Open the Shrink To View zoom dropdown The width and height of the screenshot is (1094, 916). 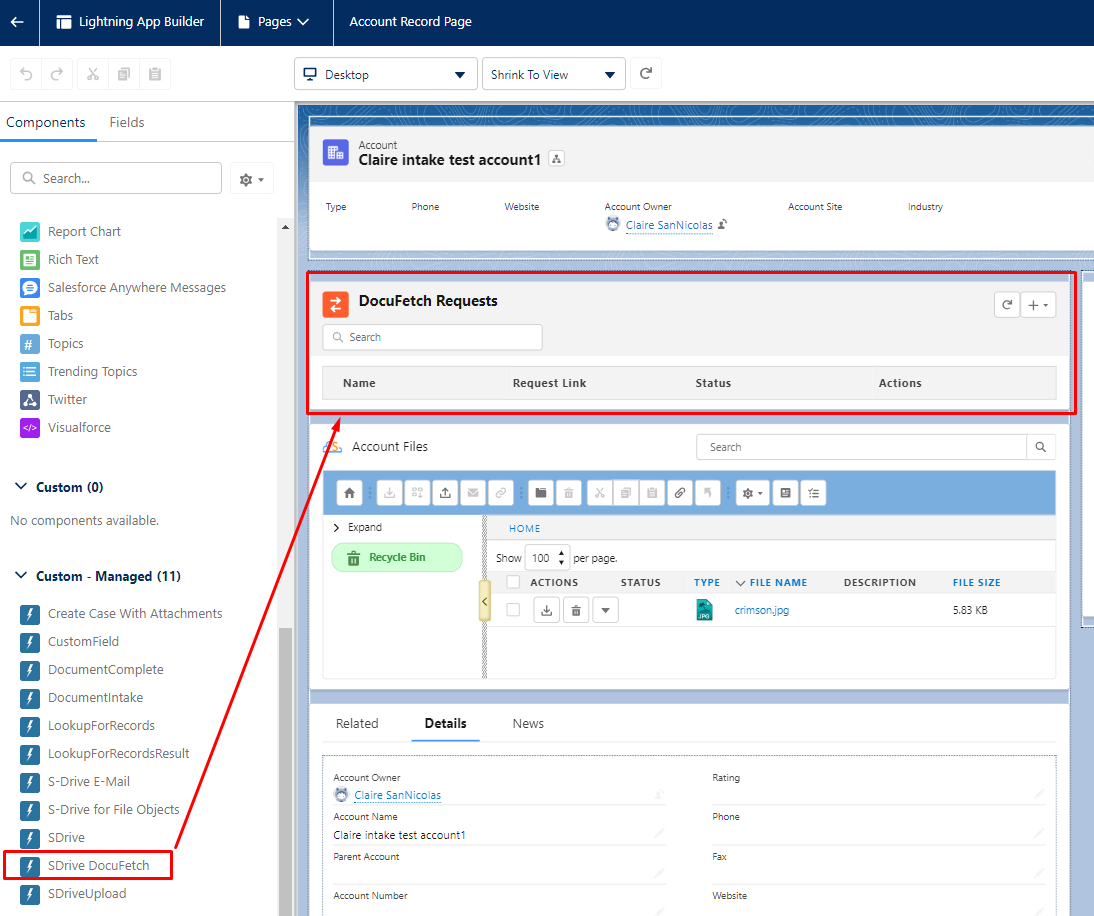point(553,74)
